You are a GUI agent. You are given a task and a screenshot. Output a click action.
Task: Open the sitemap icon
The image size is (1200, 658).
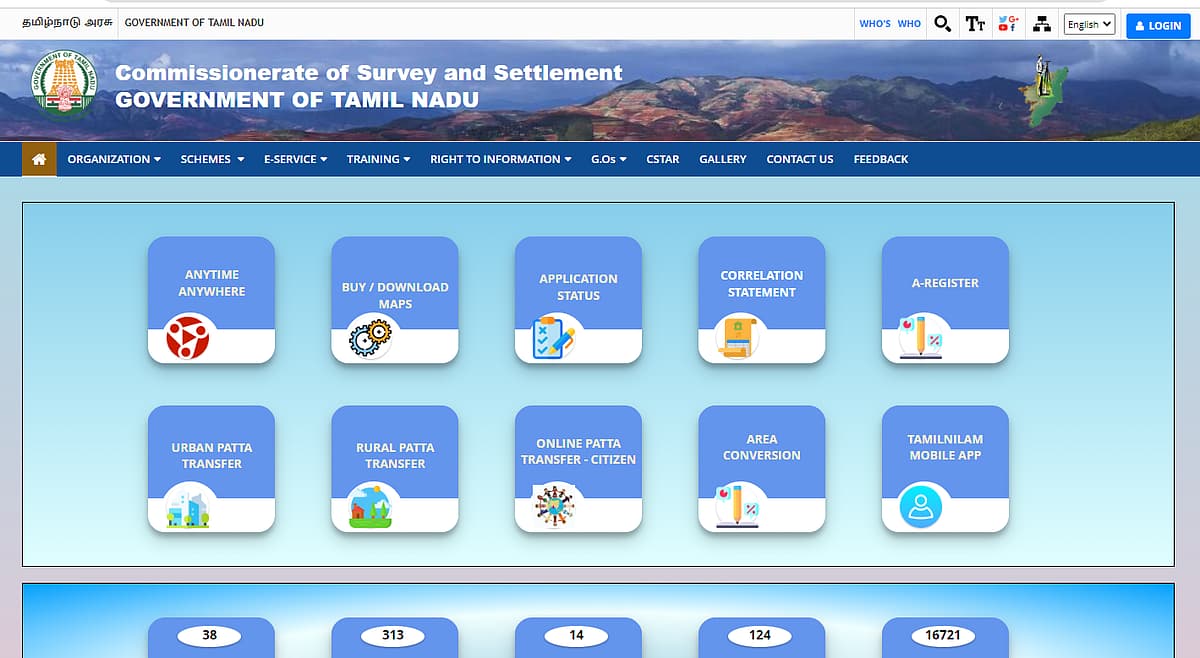tap(1041, 23)
